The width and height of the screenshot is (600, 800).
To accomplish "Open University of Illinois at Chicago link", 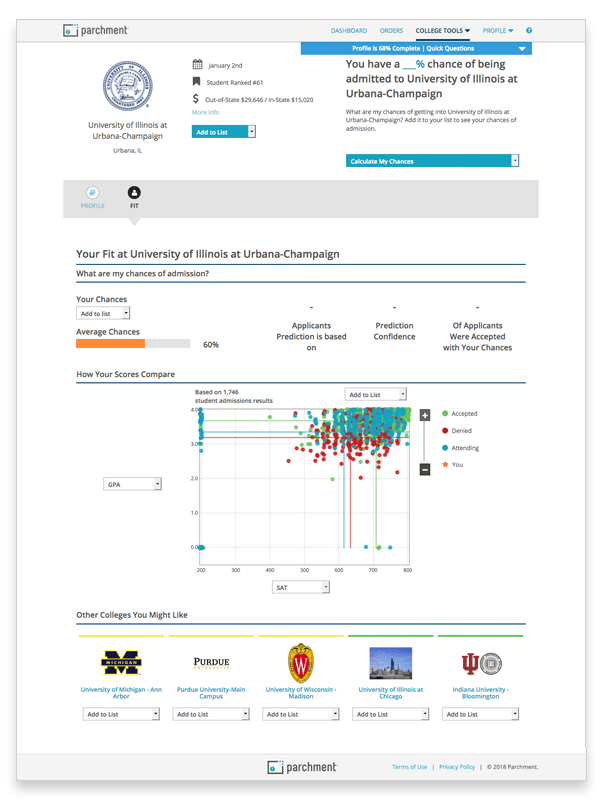I will pos(391,693).
